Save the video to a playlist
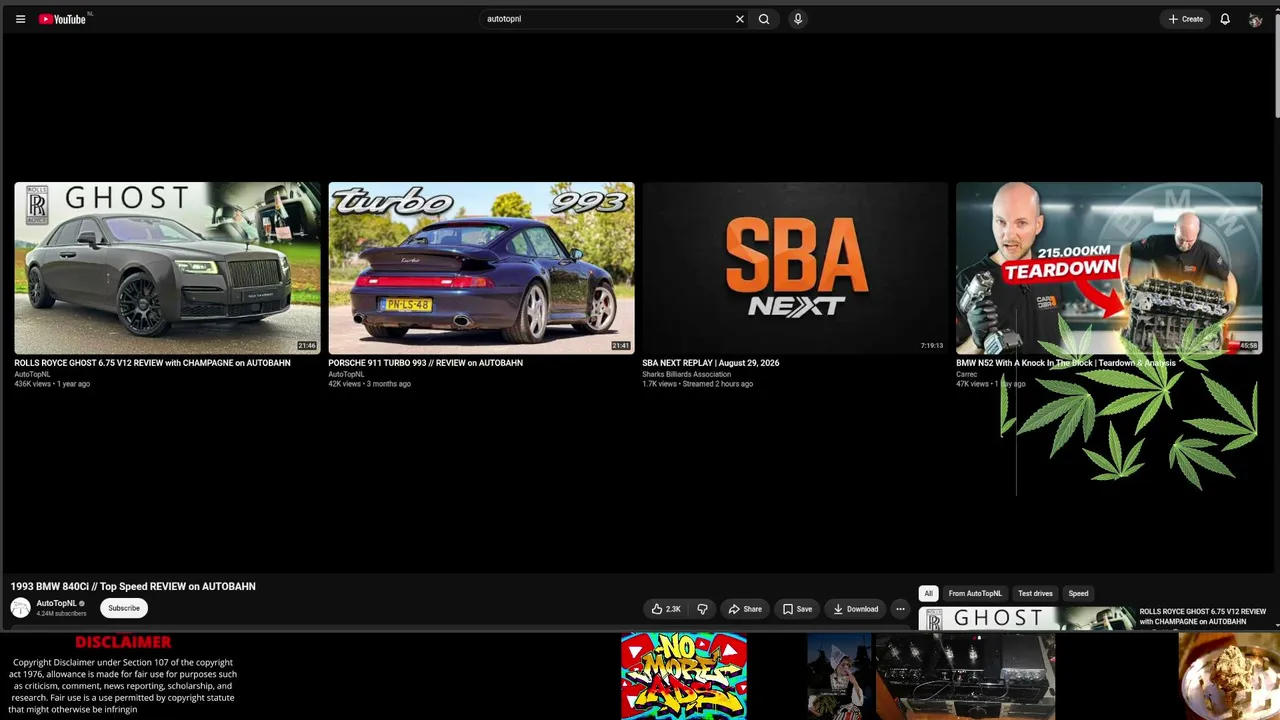This screenshot has width=1280, height=720. tap(797, 609)
